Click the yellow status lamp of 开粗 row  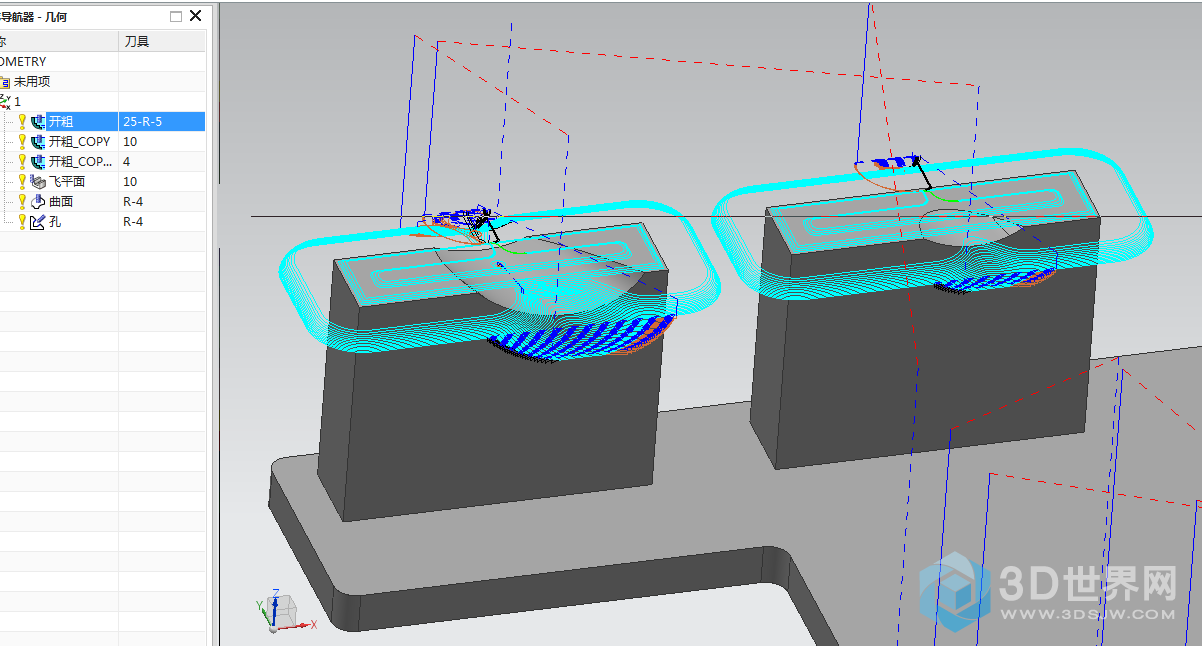[22, 121]
